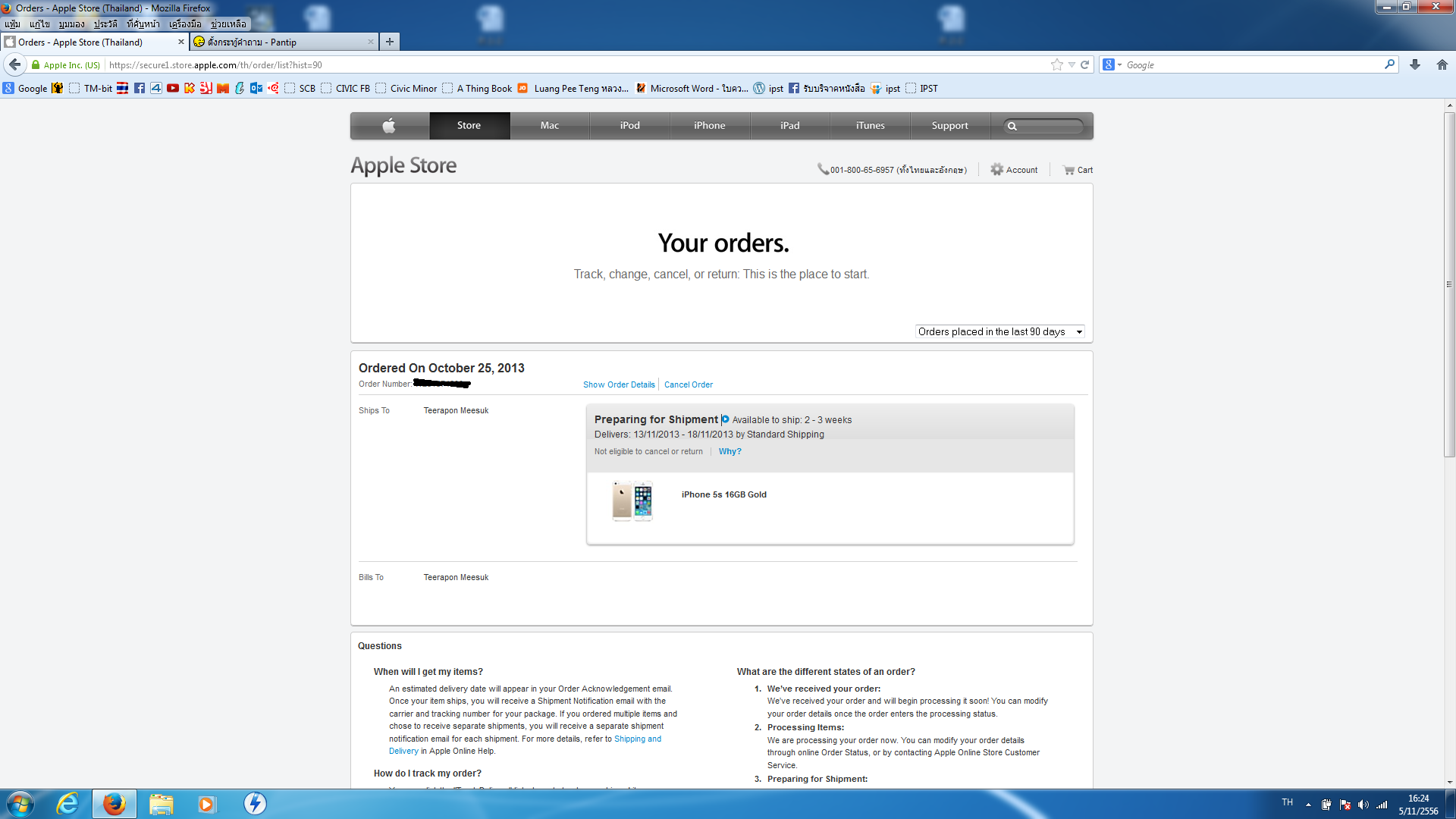This screenshot has width=1456, height=819.
Task: Click the vertical page scrollbar thumb
Action: click(1449, 284)
